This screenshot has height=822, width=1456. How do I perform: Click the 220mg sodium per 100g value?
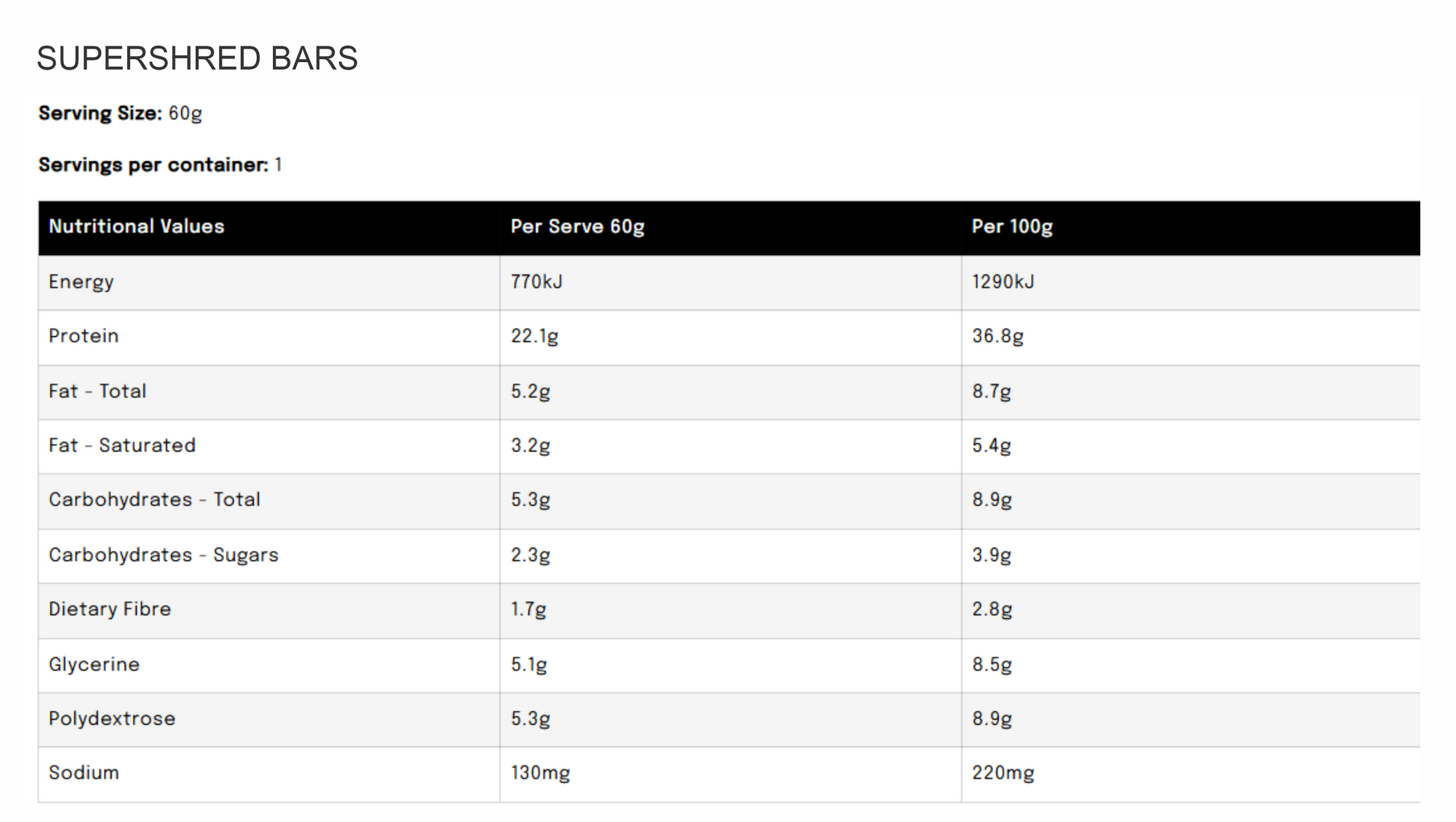pos(1003,773)
